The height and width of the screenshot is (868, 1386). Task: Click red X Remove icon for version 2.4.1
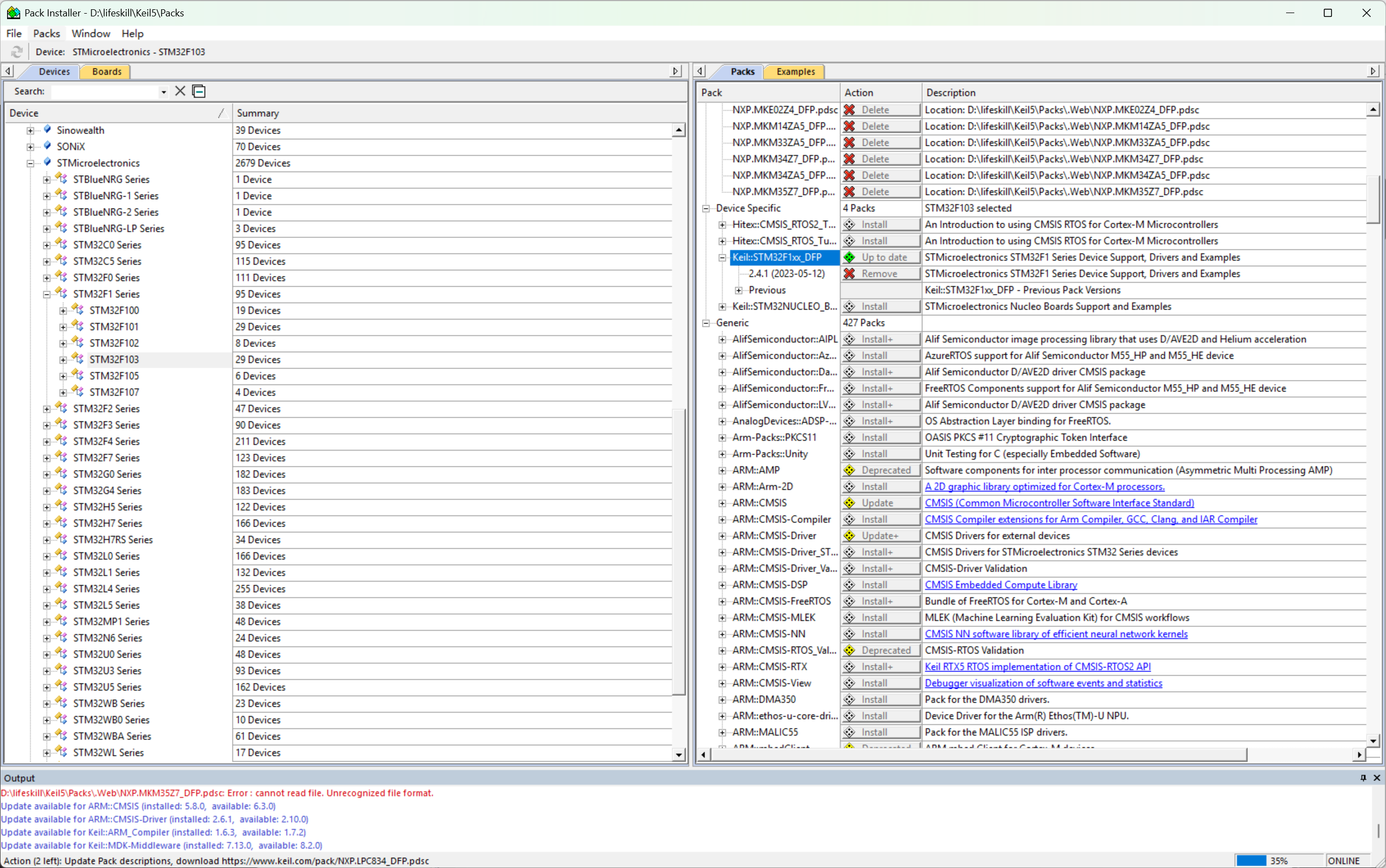pos(849,274)
